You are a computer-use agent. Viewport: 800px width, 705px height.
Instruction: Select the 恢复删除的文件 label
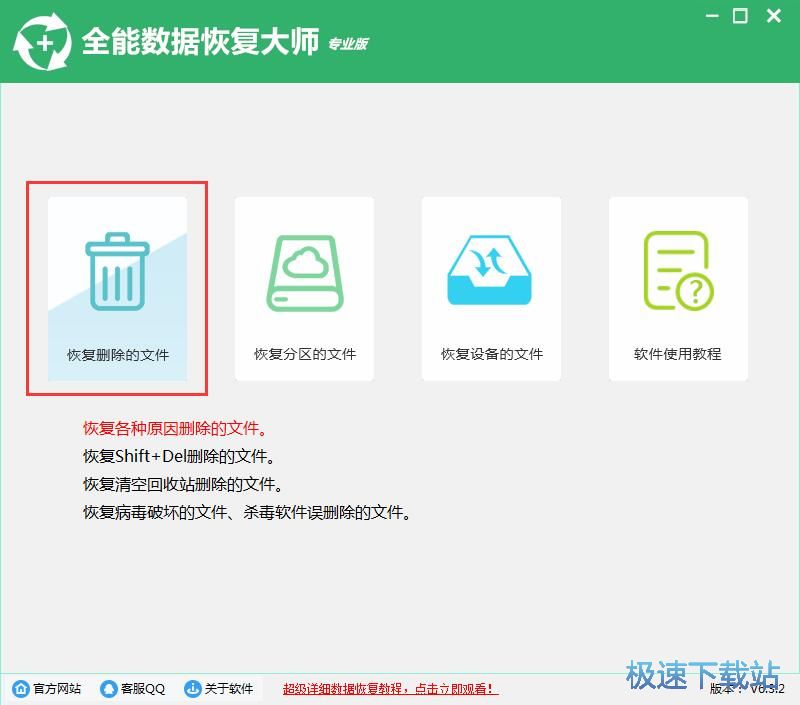click(117, 354)
